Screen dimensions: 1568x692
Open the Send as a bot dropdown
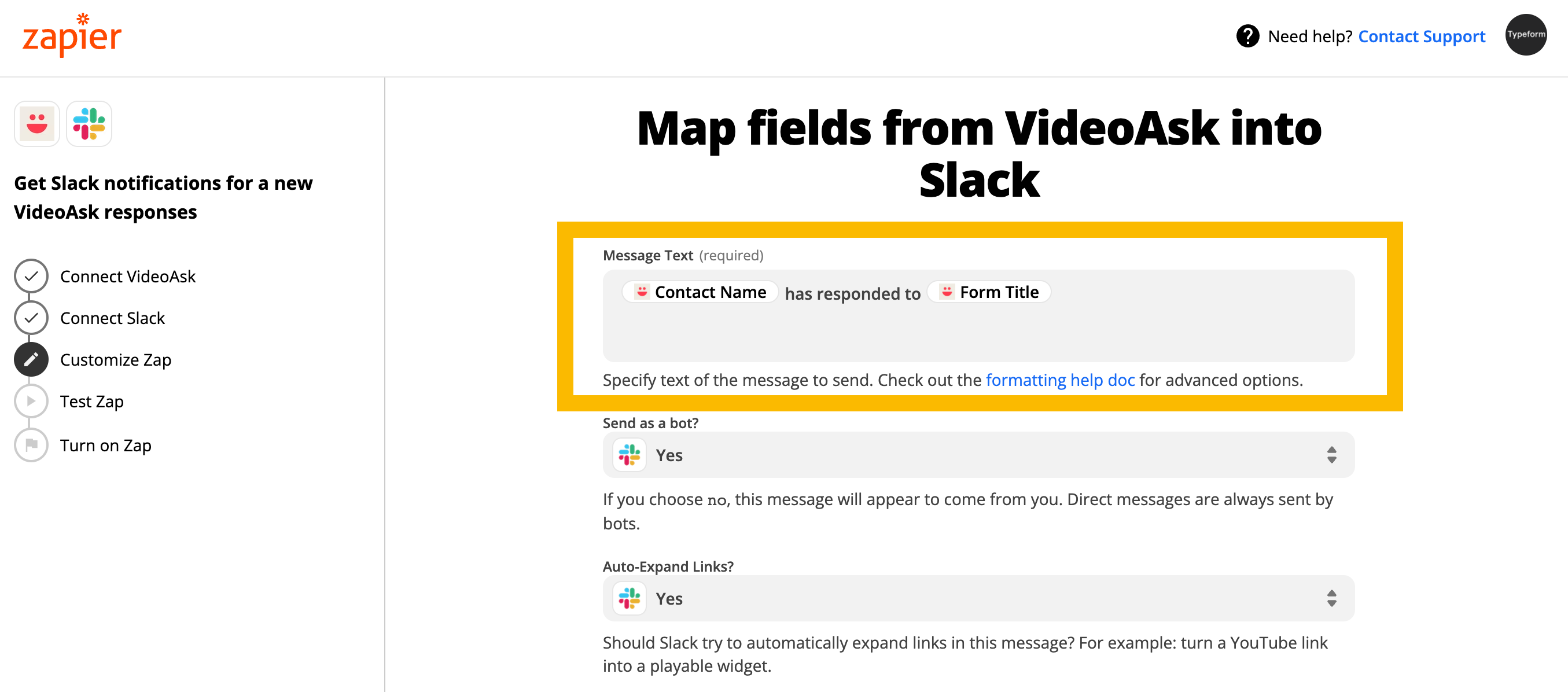[x=978, y=455]
